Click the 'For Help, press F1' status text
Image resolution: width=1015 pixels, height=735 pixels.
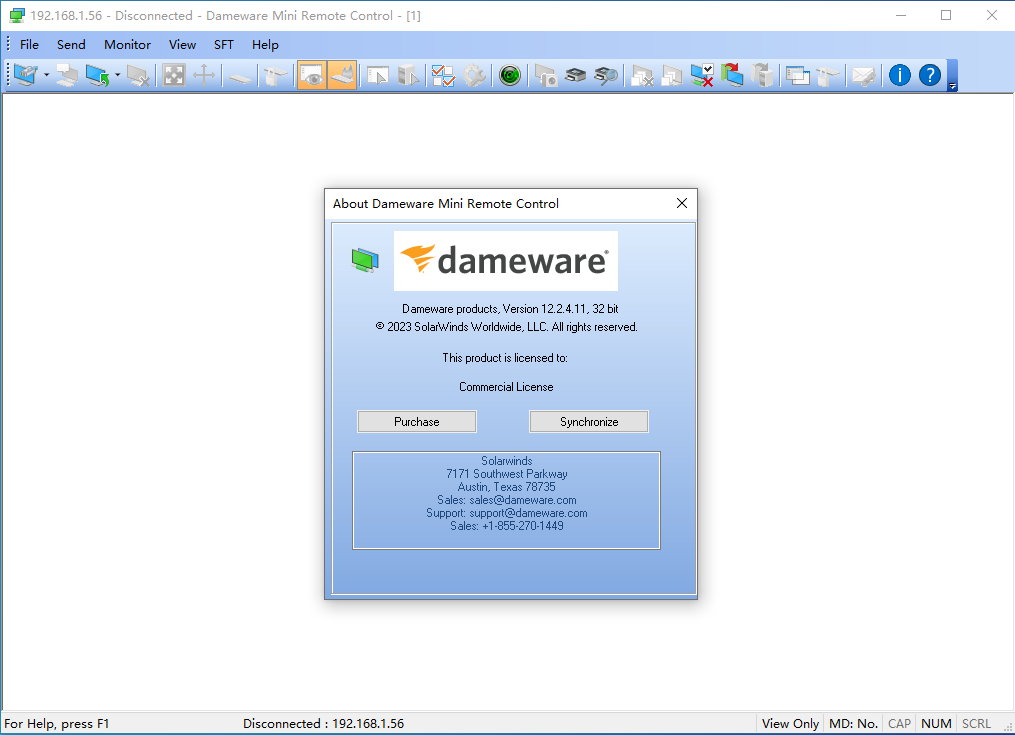coord(57,723)
